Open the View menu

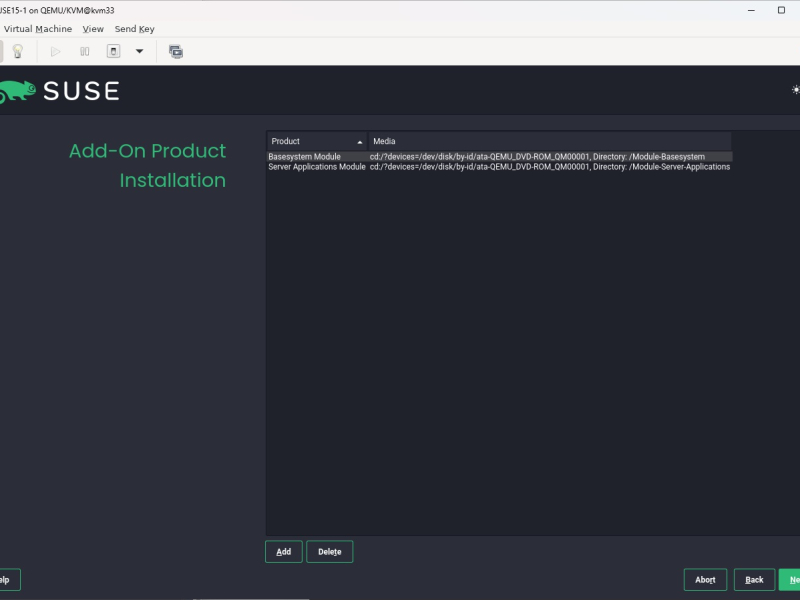click(x=93, y=29)
